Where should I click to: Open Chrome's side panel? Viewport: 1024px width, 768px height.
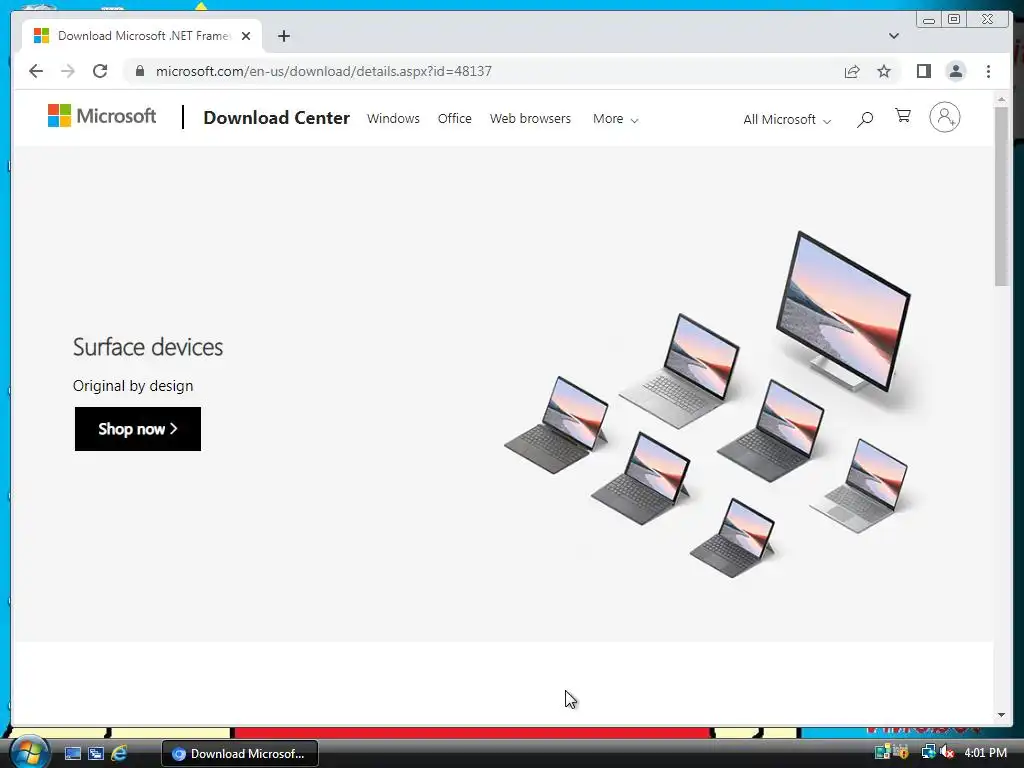click(x=923, y=71)
